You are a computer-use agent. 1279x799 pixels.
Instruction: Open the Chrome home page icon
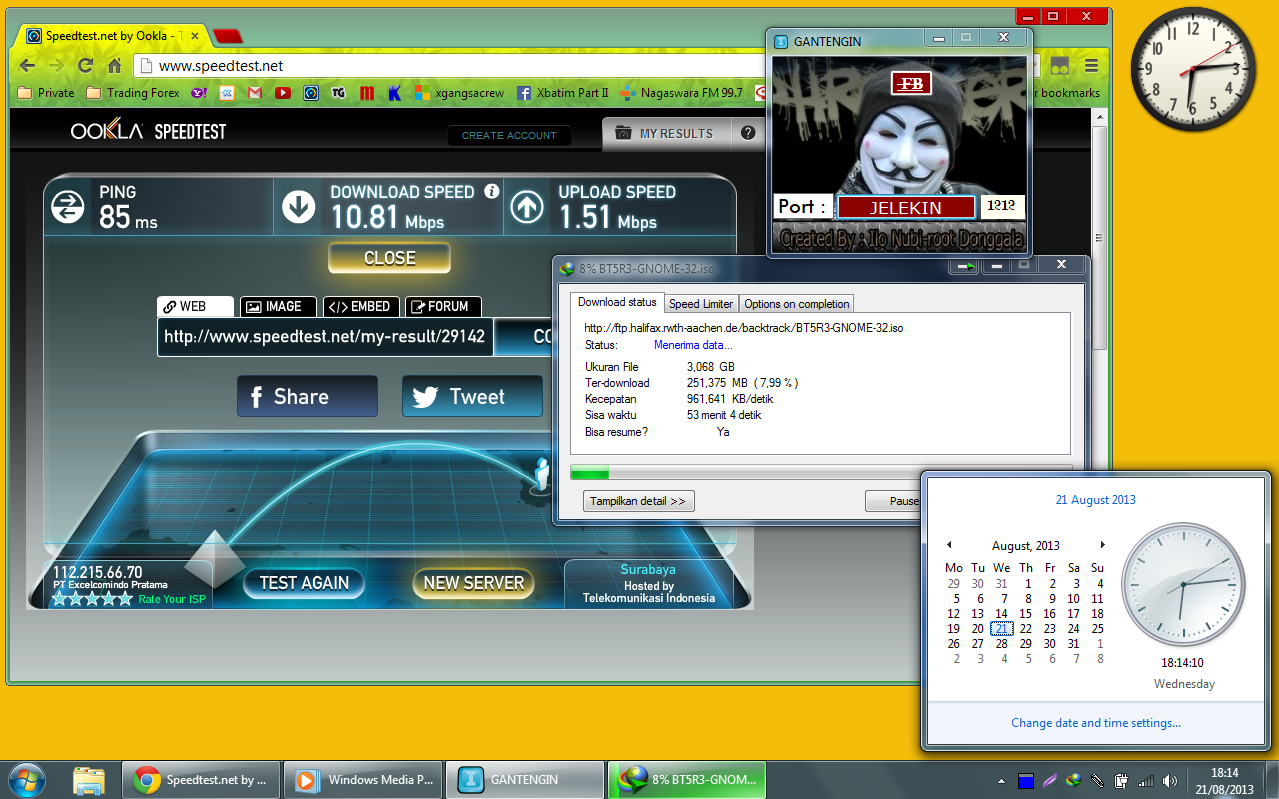[x=115, y=66]
